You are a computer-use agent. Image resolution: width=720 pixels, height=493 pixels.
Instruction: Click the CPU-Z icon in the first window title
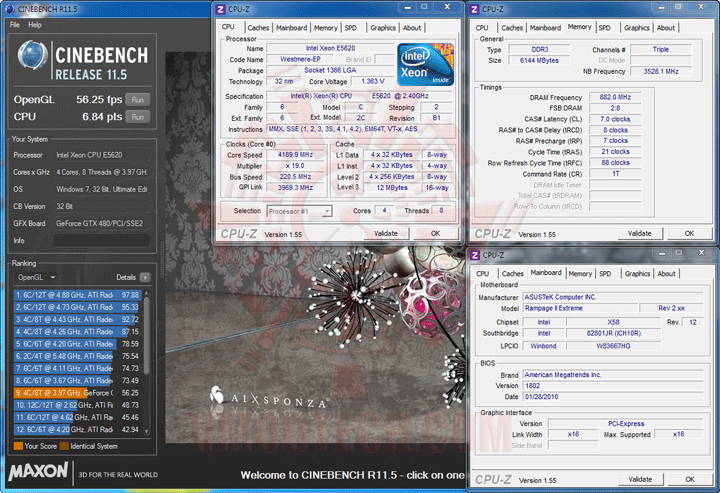[220, 9]
